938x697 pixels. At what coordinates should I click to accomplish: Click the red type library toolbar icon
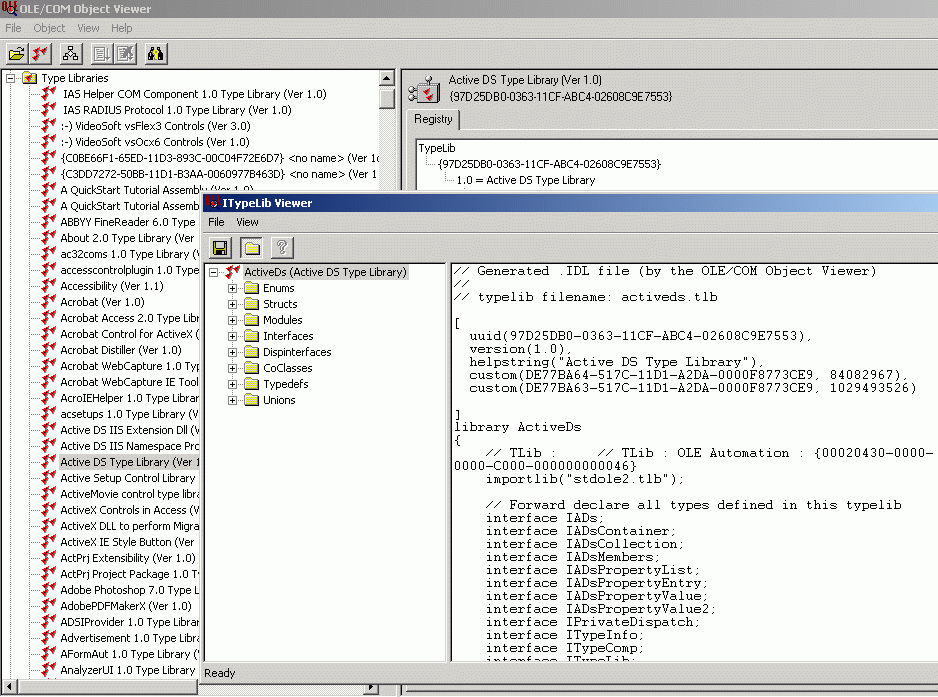40,54
